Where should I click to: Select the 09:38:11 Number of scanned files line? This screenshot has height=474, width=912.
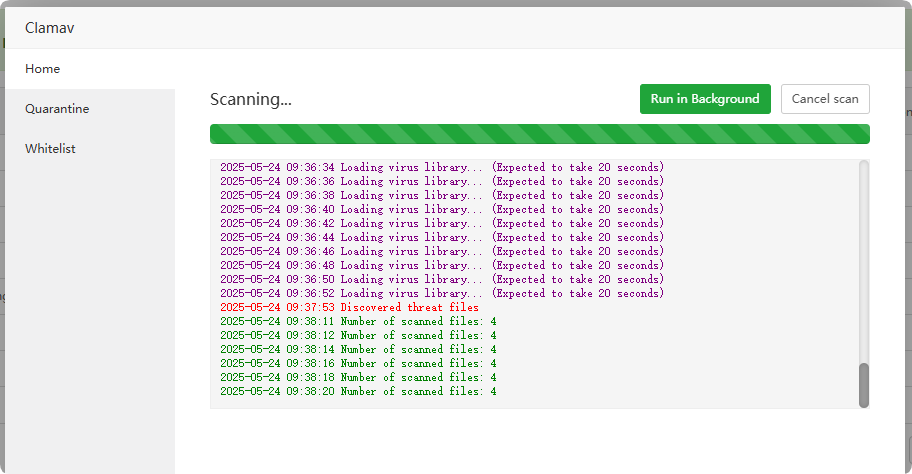point(358,321)
